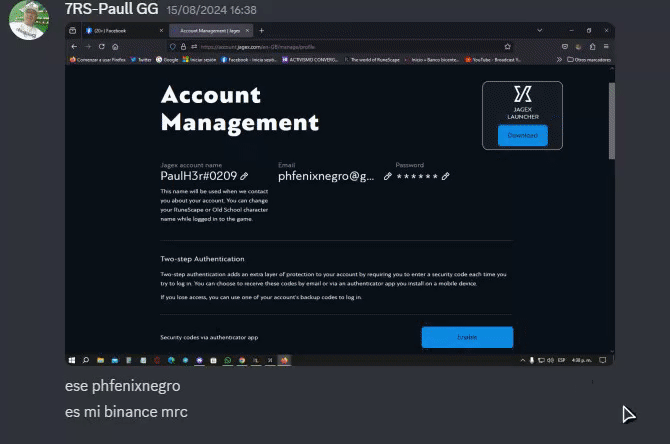Open the Firefox account avatar icon
Screen dimensions: 670x444
tap(579, 47)
